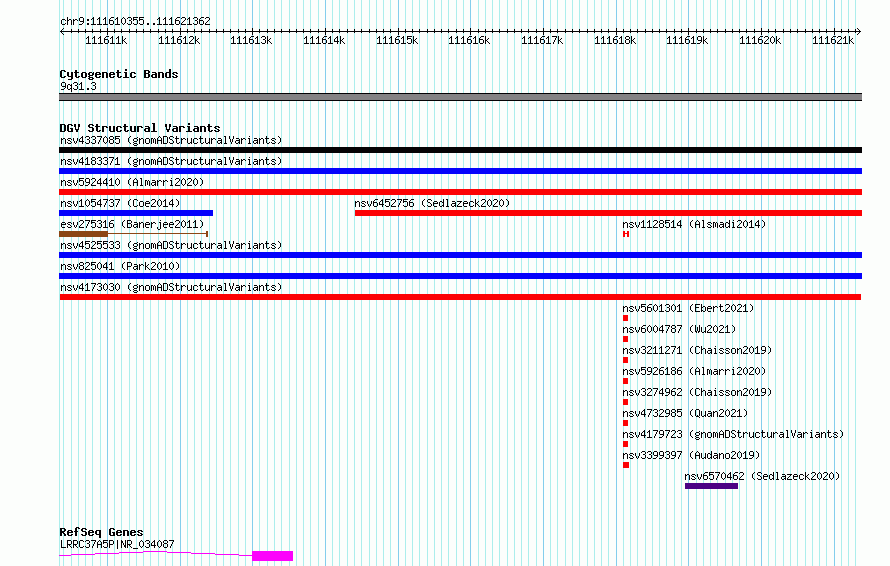Click red marker under nsv6004787

[625, 339]
